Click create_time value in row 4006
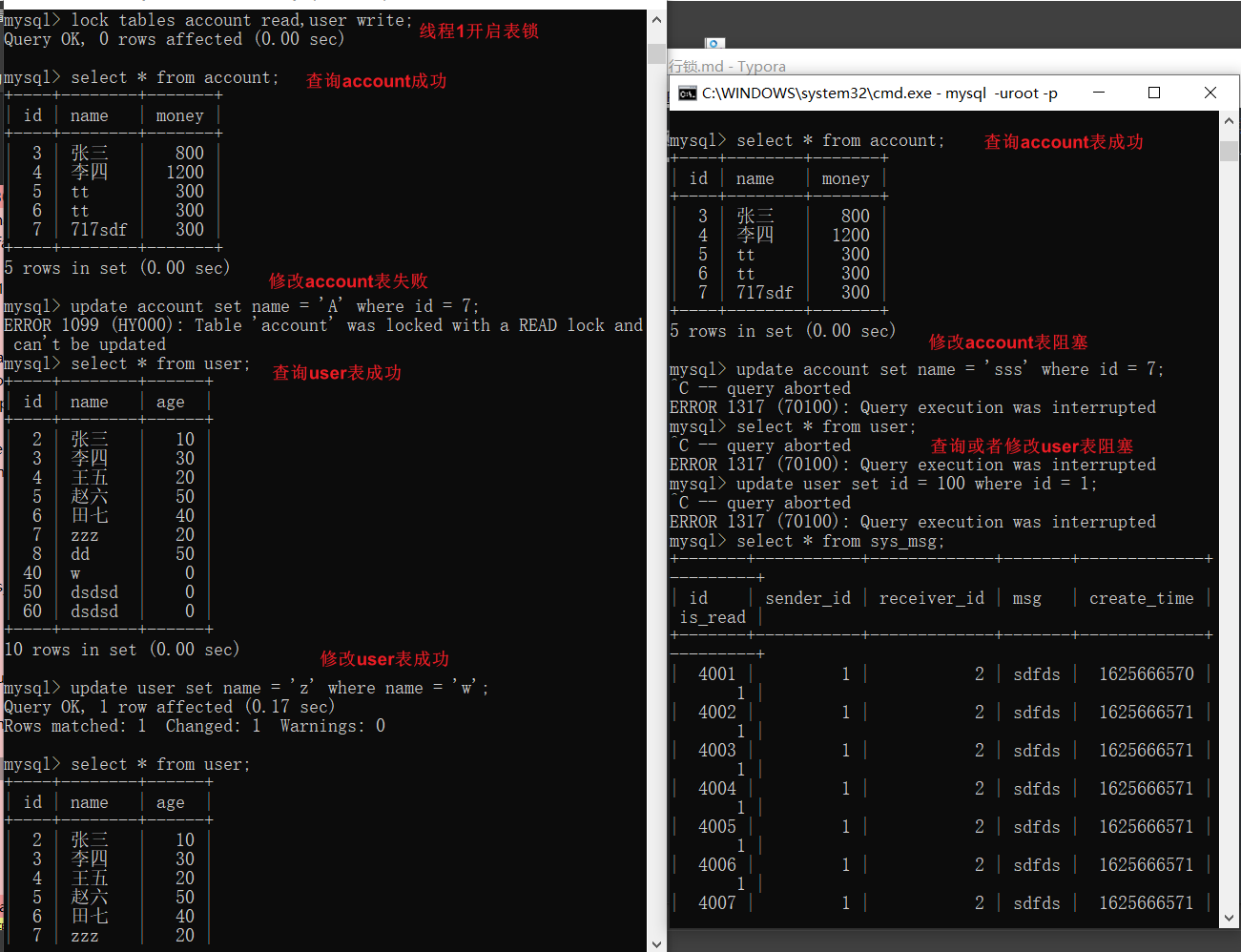The height and width of the screenshot is (952, 1241). (x=1147, y=865)
